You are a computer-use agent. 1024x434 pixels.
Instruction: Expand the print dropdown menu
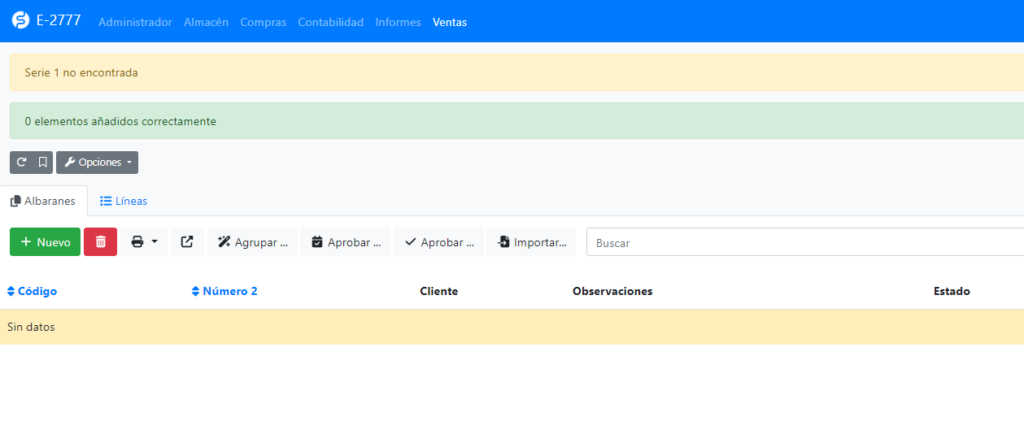(144, 242)
